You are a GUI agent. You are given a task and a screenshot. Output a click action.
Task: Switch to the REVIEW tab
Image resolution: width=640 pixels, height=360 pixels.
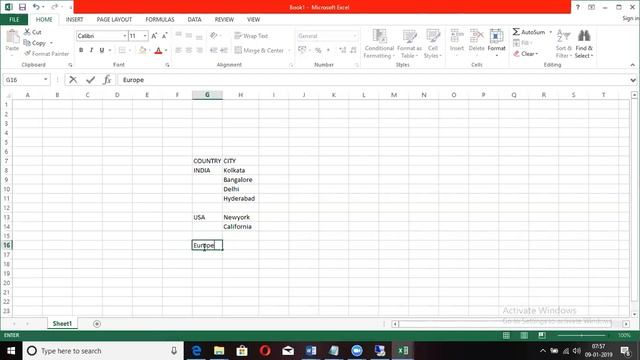[224, 20]
